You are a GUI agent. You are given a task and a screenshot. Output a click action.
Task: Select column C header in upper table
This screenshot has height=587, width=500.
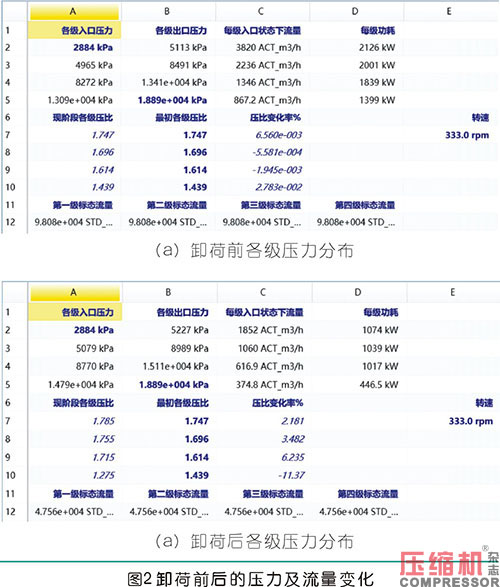click(x=262, y=12)
